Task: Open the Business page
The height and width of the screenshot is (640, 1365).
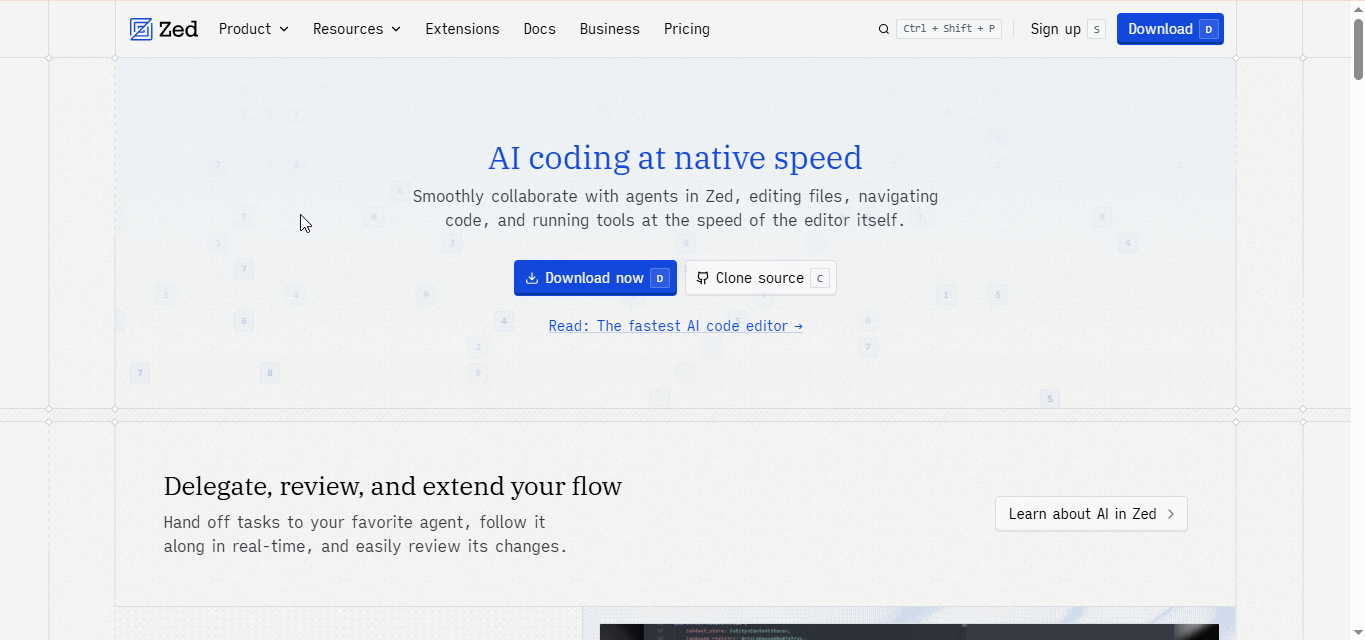Action: [x=609, y=29]
